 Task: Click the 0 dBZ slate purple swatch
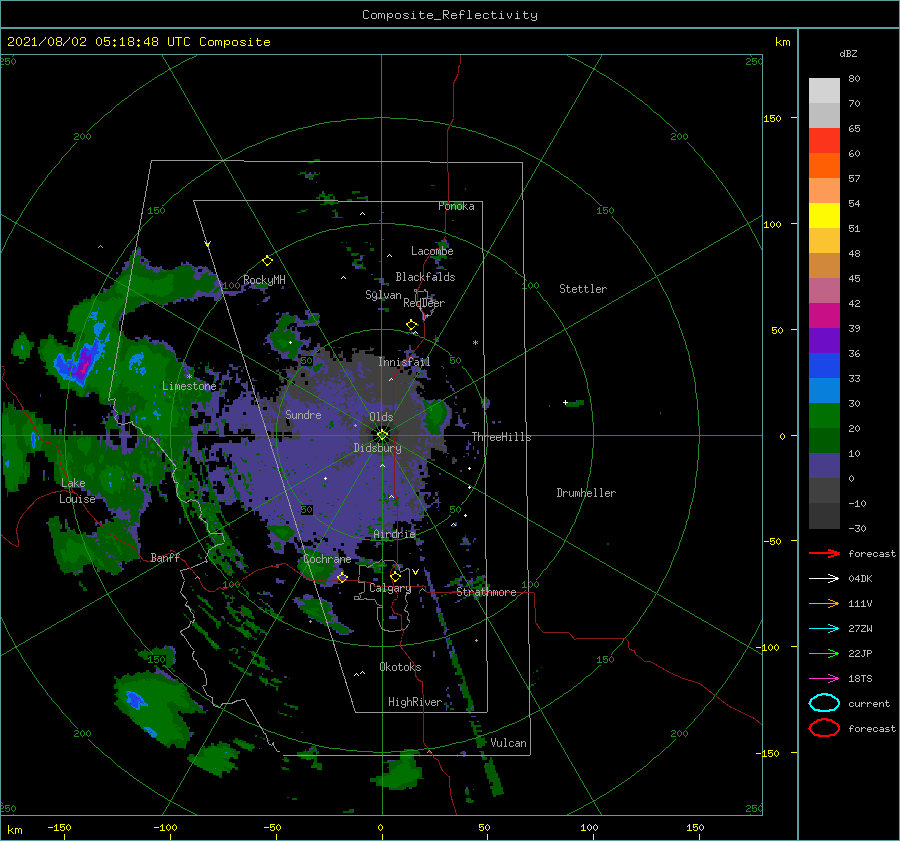[824, 466]
